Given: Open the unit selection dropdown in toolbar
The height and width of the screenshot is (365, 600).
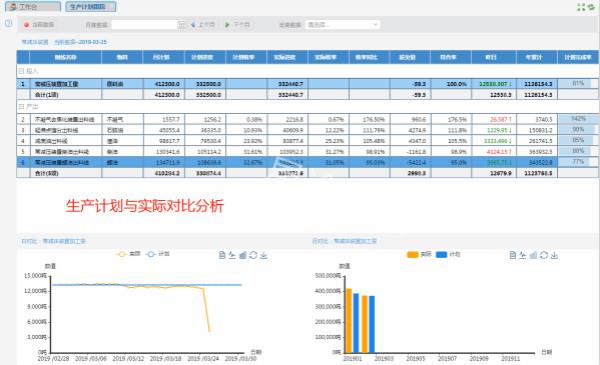Looking at the screenshot, I should (342, 24).
